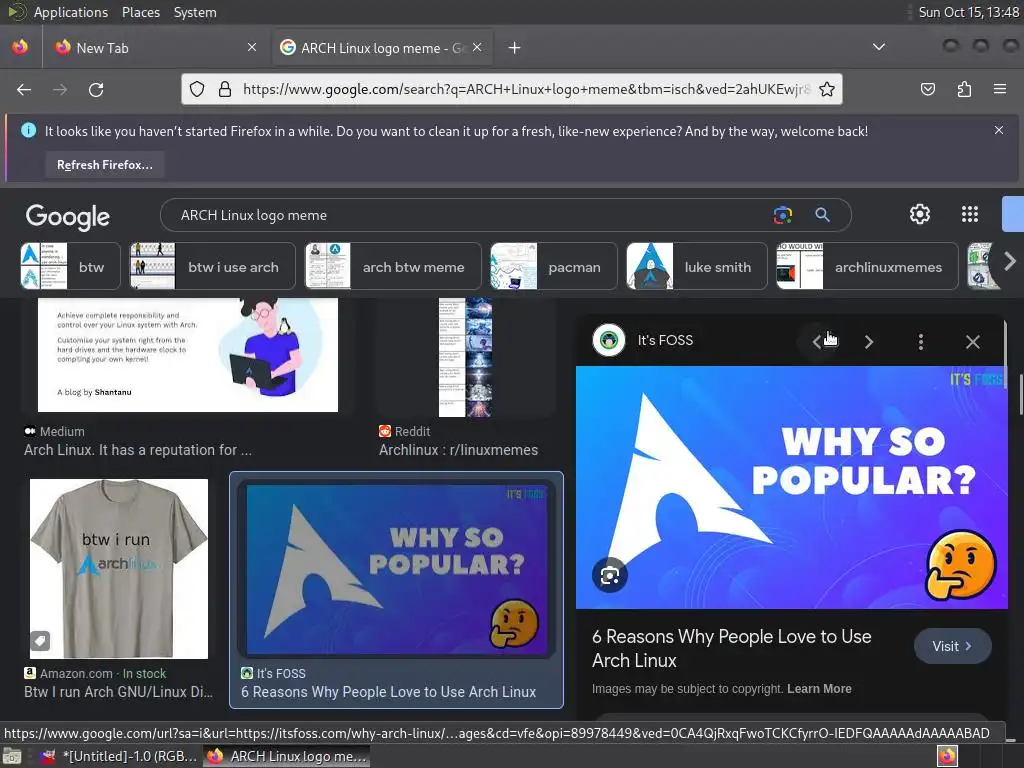This screenshot has height=768, width=1024.
Task: Open preview panel three-dot options menu
Action: tap(921, 342)
